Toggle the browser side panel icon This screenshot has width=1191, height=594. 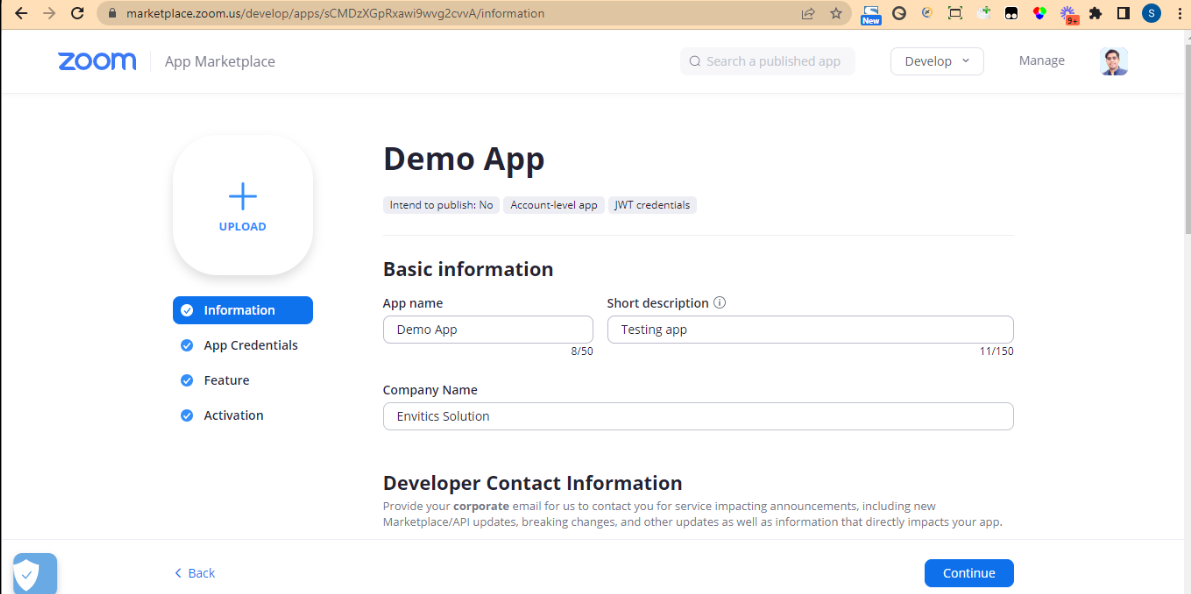click(x=1123, y=14)
